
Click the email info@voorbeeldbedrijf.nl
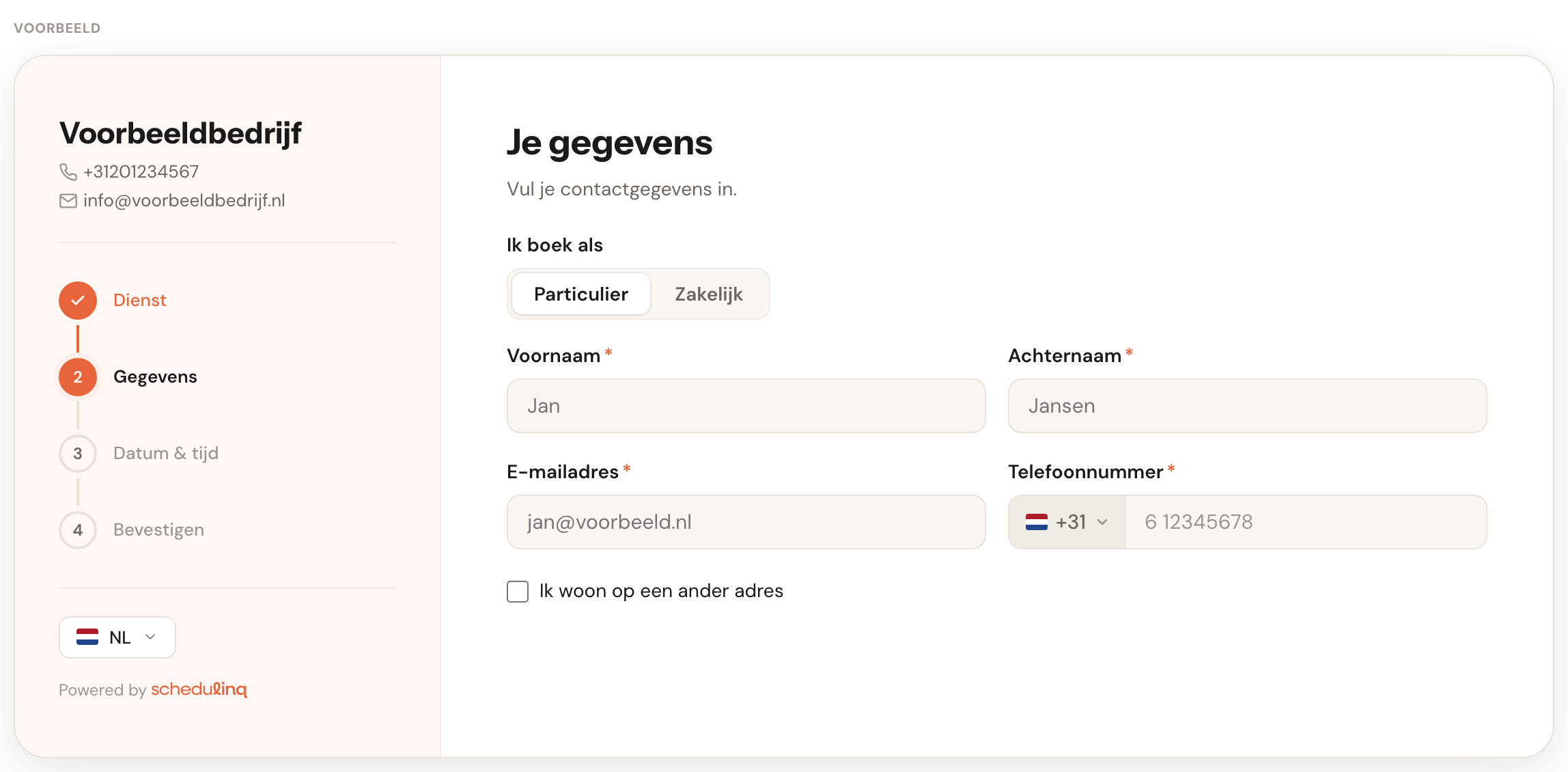pyautogui.click(x=184, y=201)
